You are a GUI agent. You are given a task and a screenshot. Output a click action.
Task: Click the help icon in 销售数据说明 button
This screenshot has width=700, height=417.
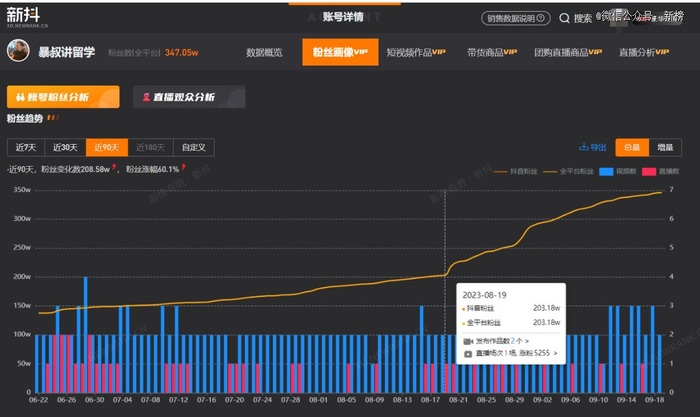tap(543, 18)
